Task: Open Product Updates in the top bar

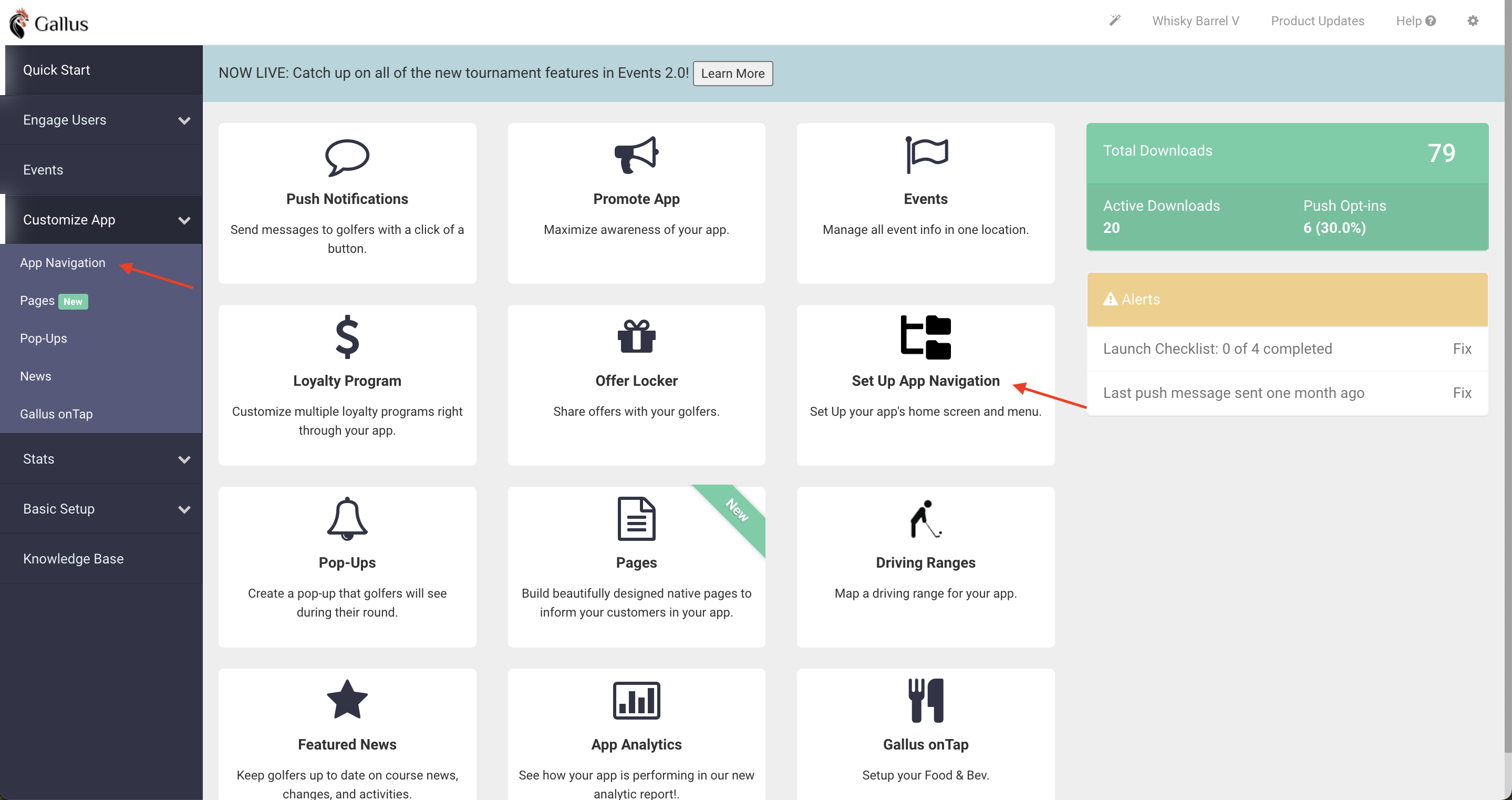Action: pos(1317,21)
